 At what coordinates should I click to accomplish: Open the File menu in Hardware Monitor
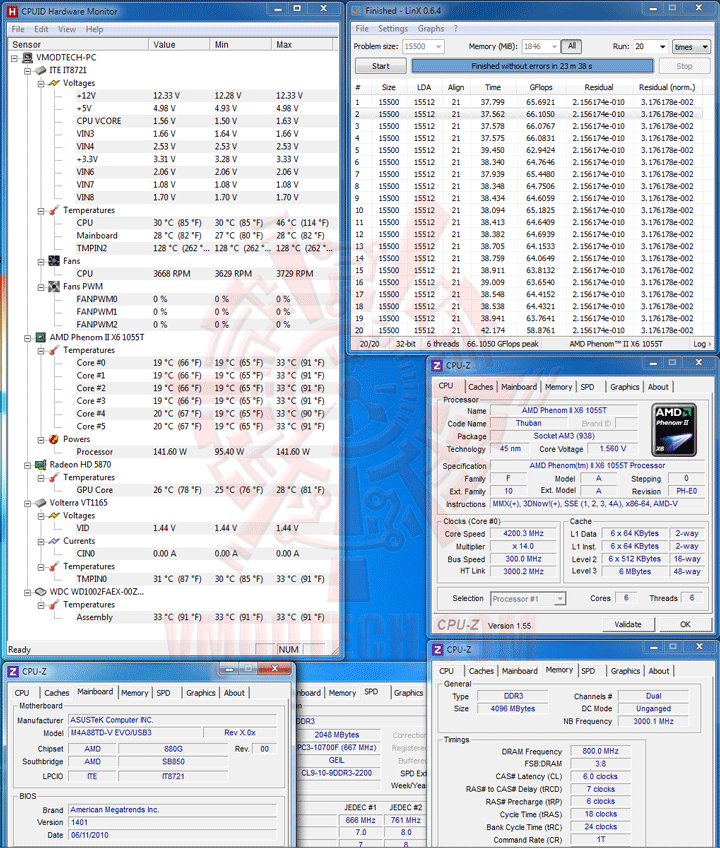18,29
